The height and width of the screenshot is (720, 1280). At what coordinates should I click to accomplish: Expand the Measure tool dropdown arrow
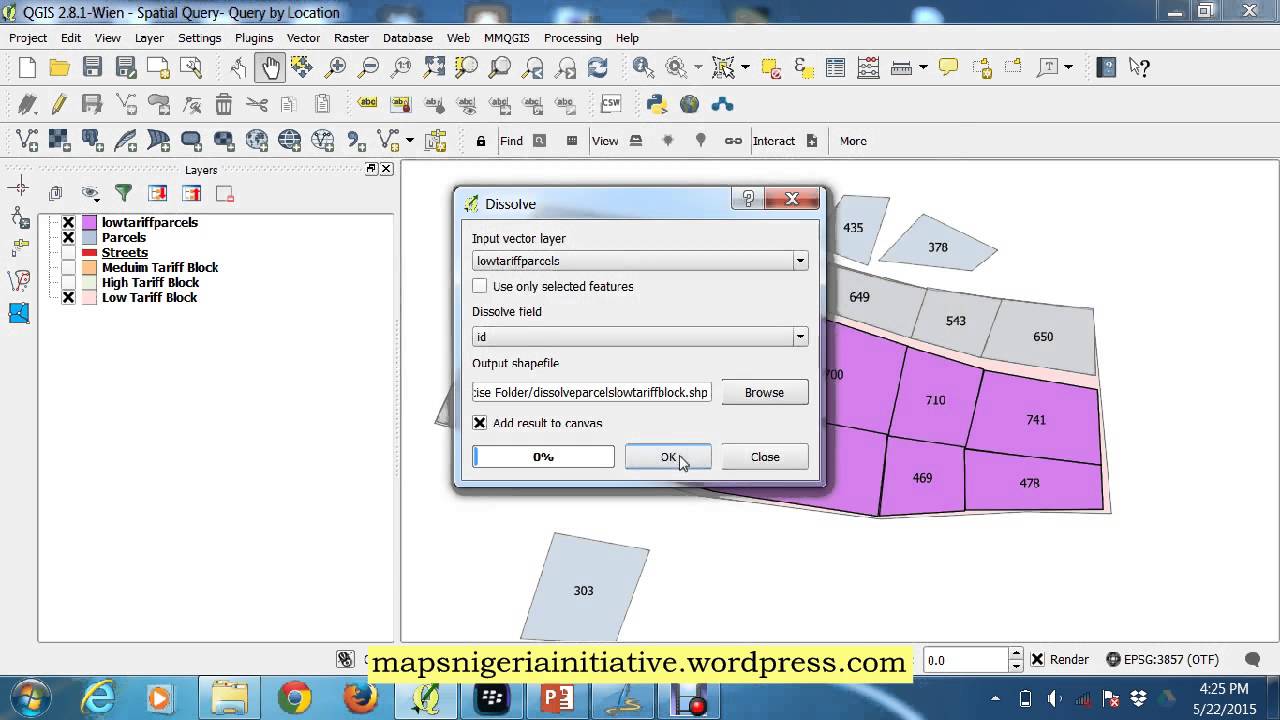point(923,67)
